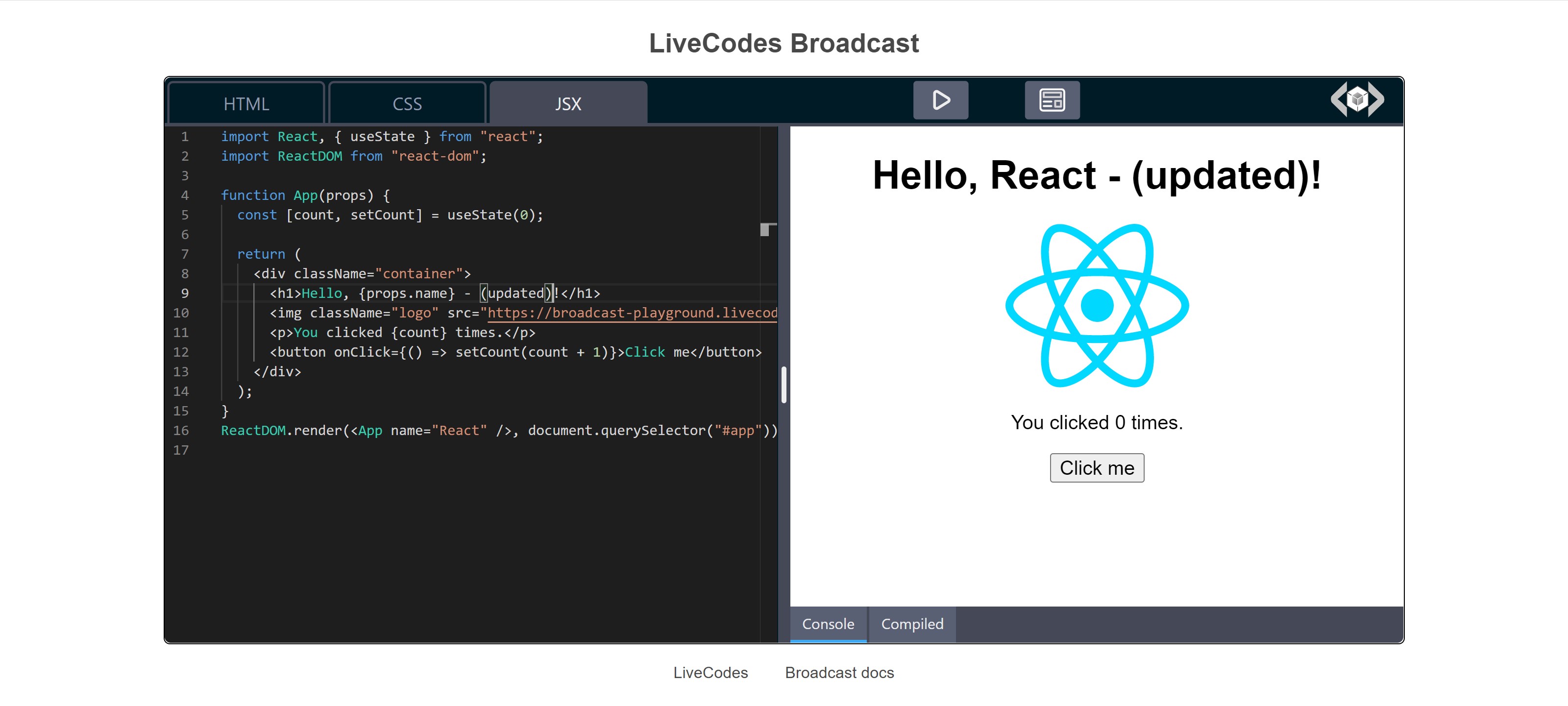Image resolution: width=1568 pixels, height=706 pixels.
Task: Place cursor on the ReactDOM.render line in editor
Action: 487,430
